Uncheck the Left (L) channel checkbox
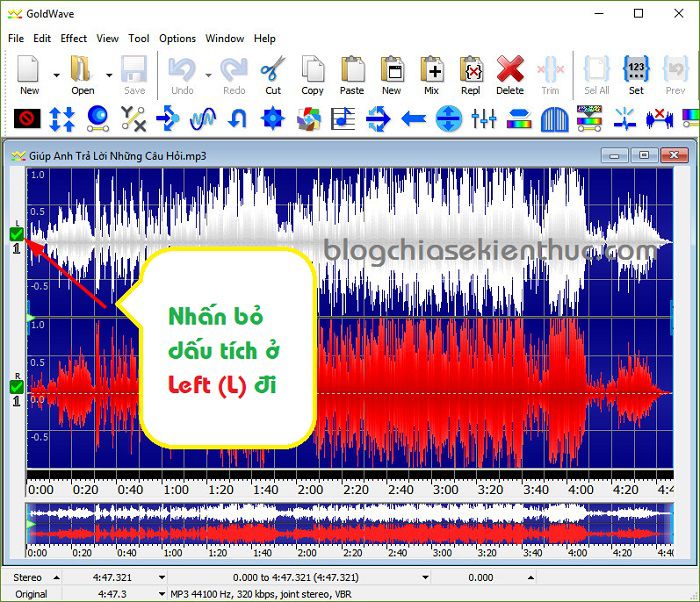 17,234
